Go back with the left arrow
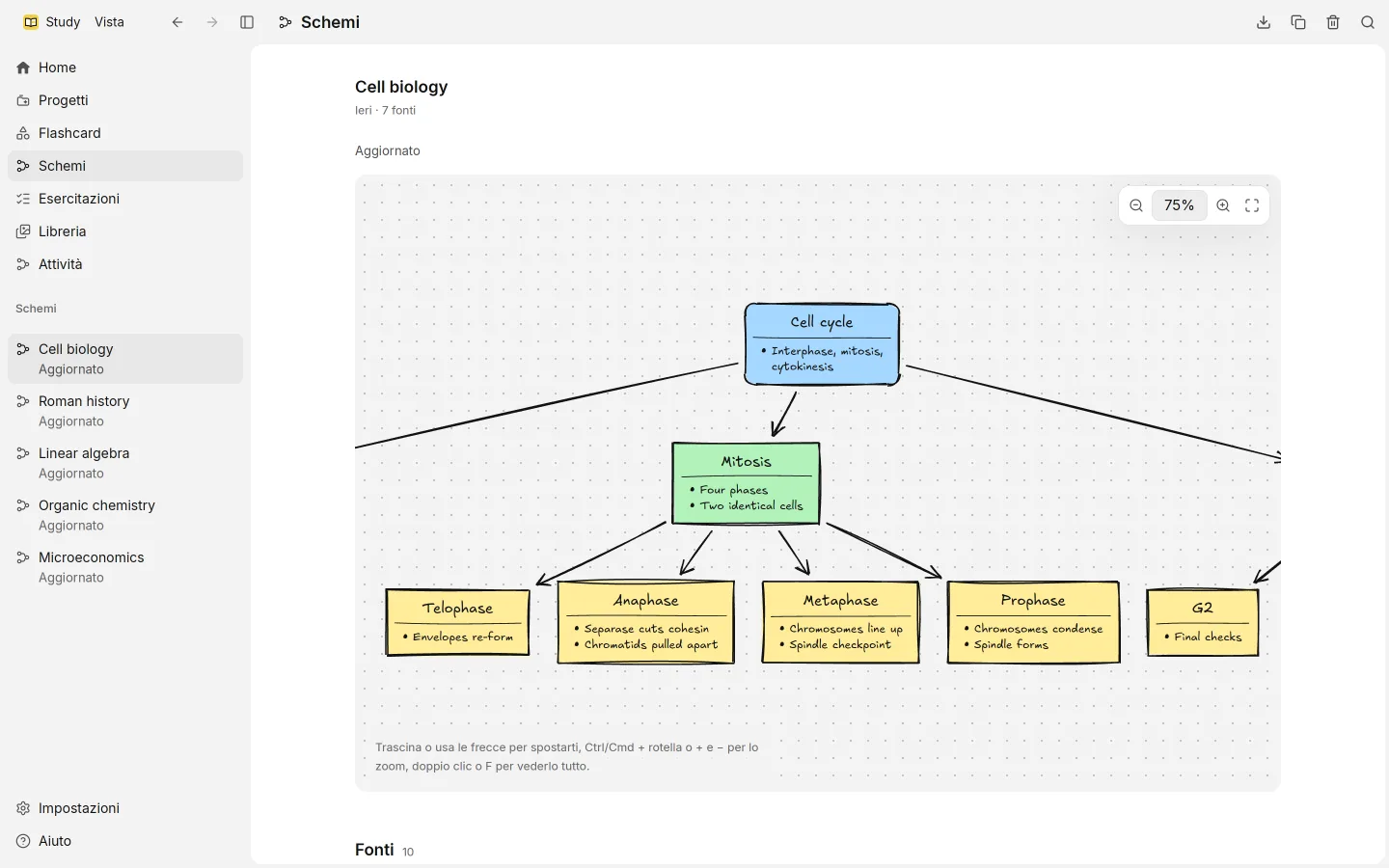Screen dimensions: 1389x868 click(x=177, y=22)
